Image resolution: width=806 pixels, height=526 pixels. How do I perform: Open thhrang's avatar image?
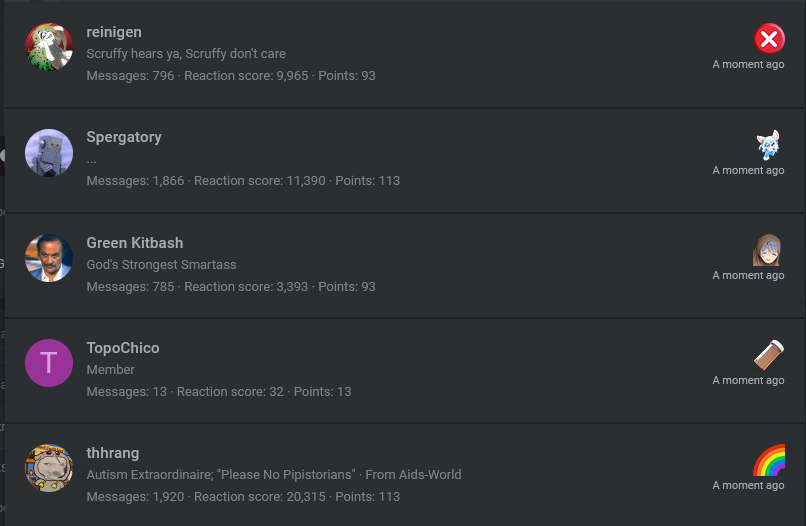(49, 468)
